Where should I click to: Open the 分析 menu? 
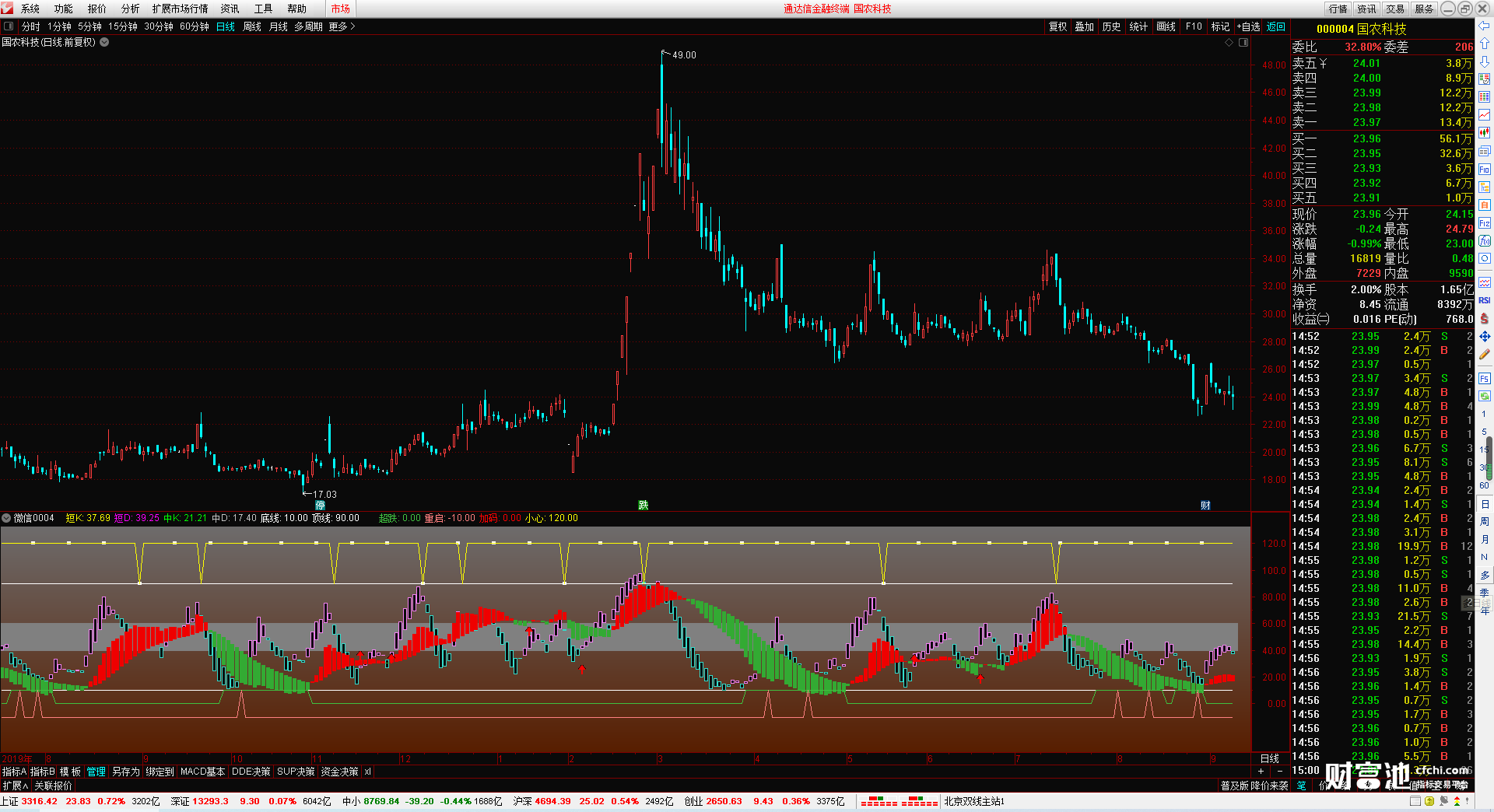(131, 9)
